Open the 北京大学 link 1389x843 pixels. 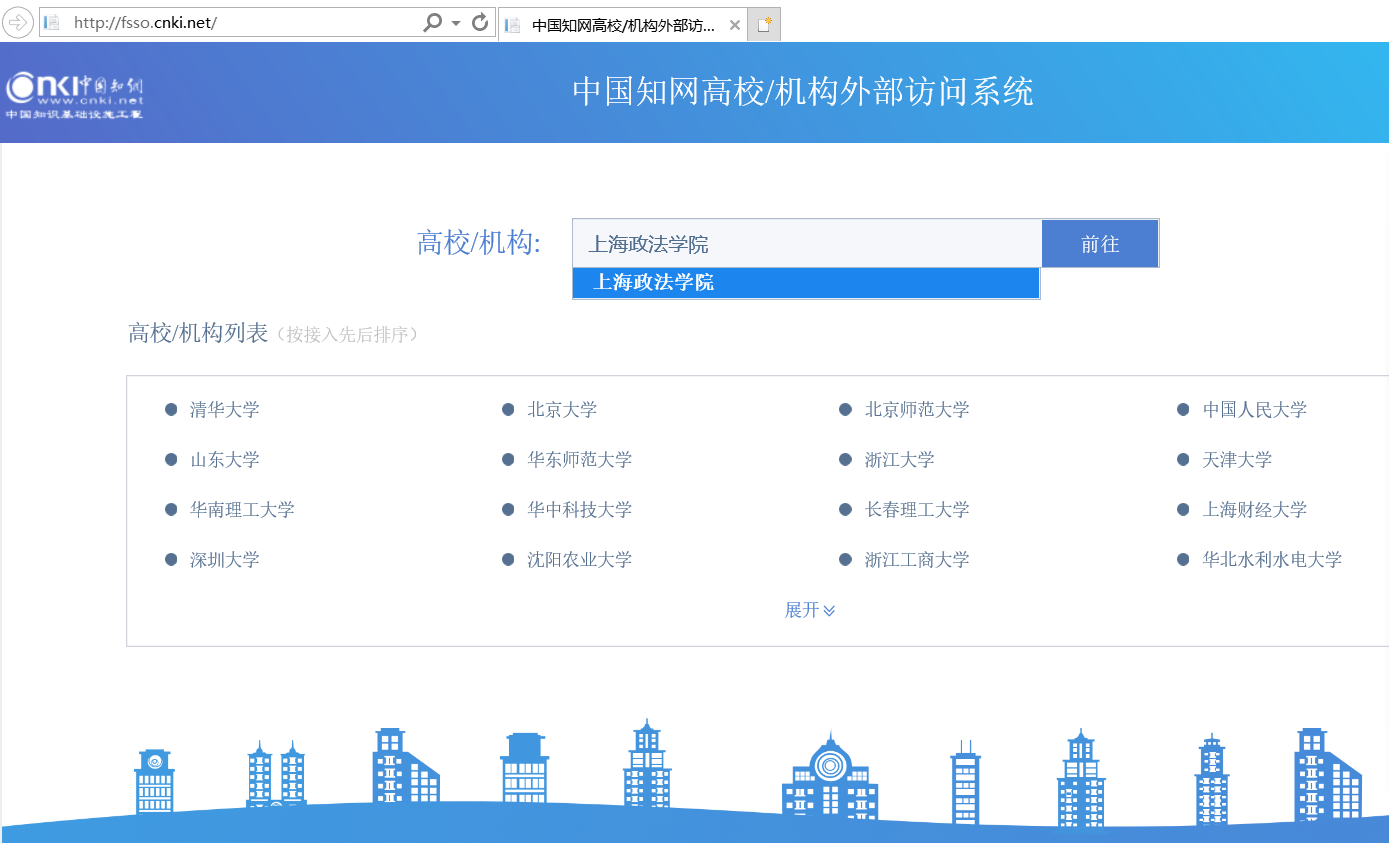tap(562, 410)
